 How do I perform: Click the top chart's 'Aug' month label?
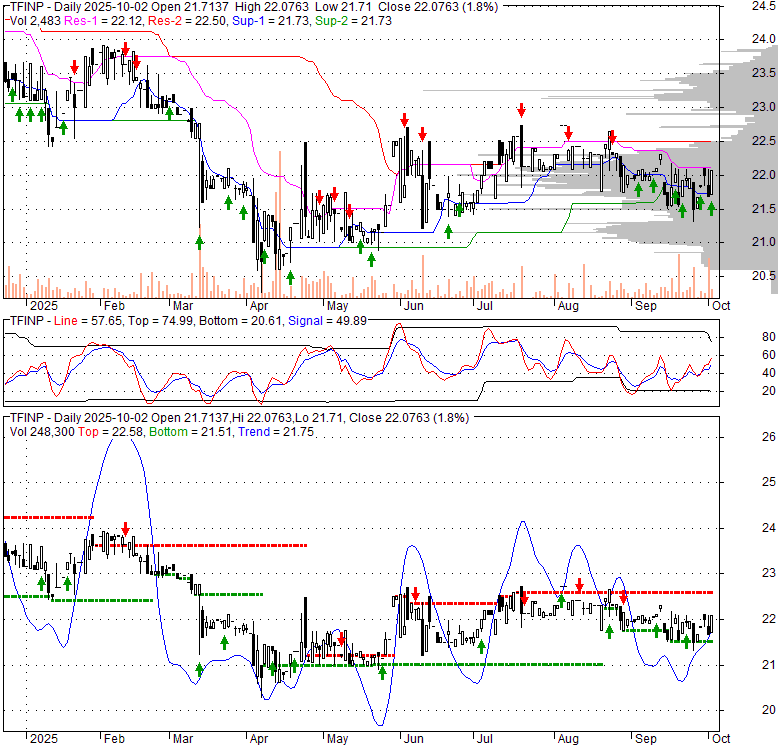pos(568,306)
